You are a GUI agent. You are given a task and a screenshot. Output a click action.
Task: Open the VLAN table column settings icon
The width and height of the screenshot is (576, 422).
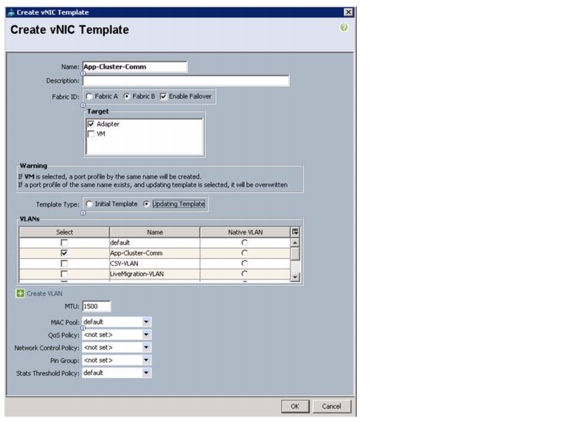click(x=295, y=232)
